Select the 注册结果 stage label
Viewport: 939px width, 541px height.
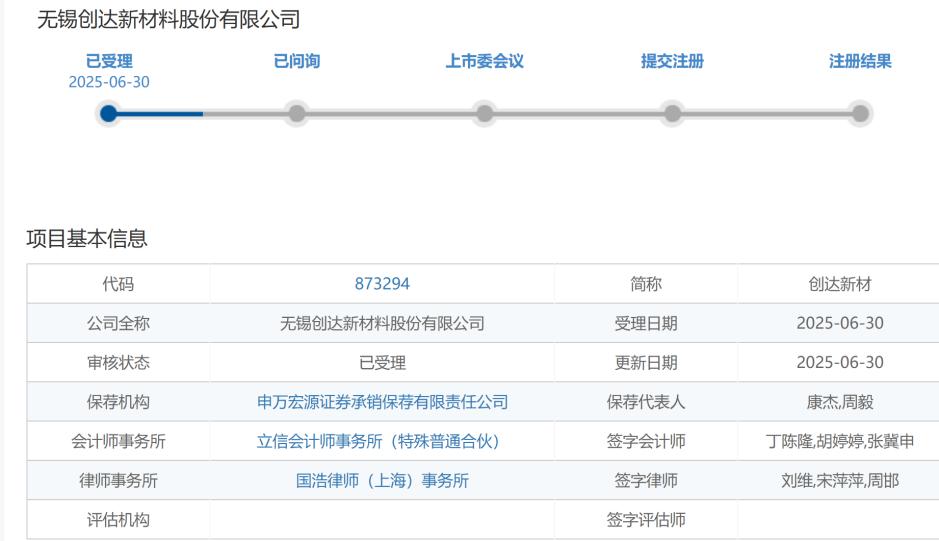coord(860,61)
